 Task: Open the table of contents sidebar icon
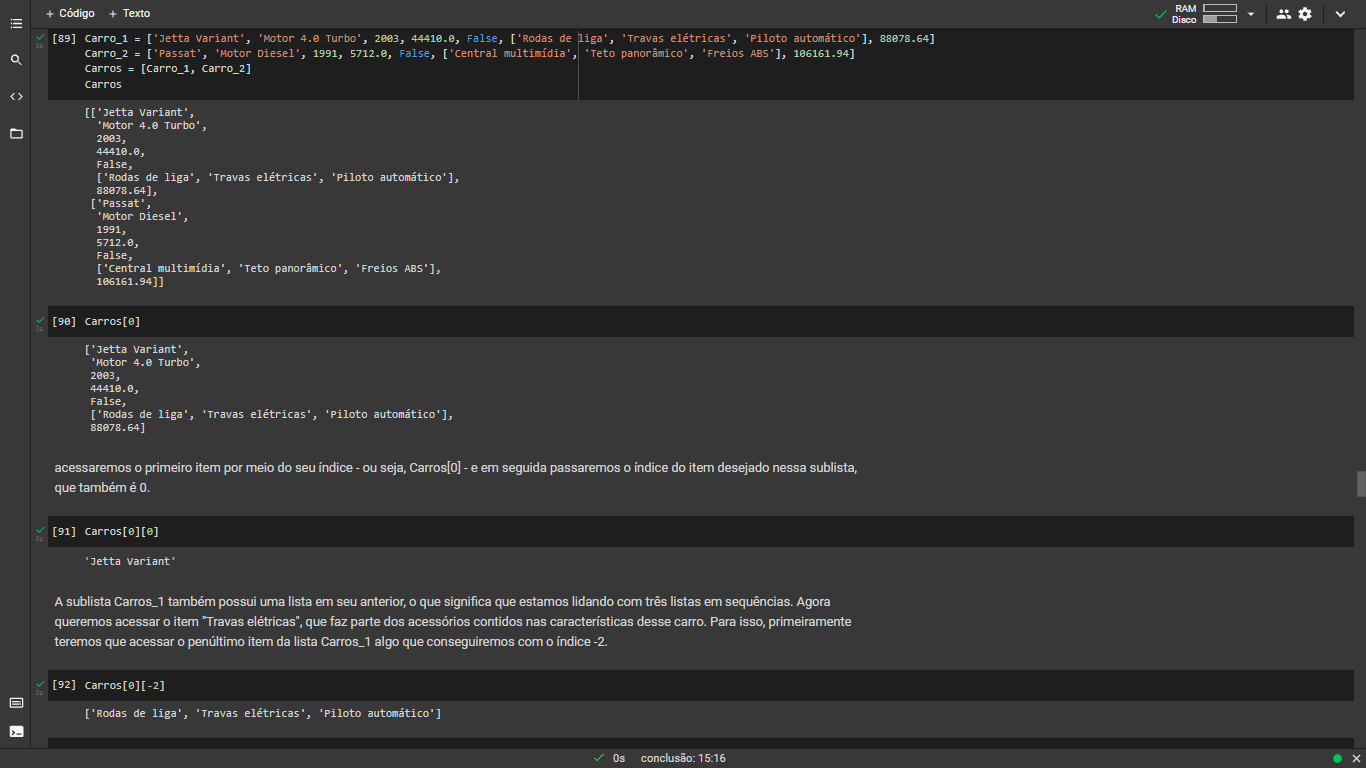[x=16, y=22]
